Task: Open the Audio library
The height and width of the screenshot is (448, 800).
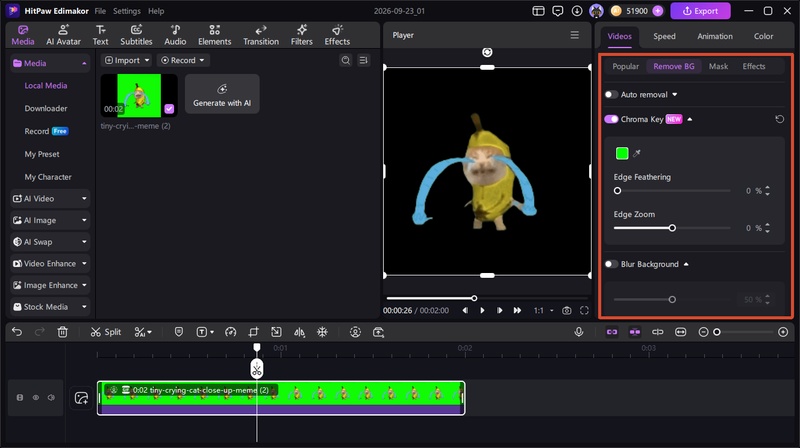Action: (x=175, y=35)
